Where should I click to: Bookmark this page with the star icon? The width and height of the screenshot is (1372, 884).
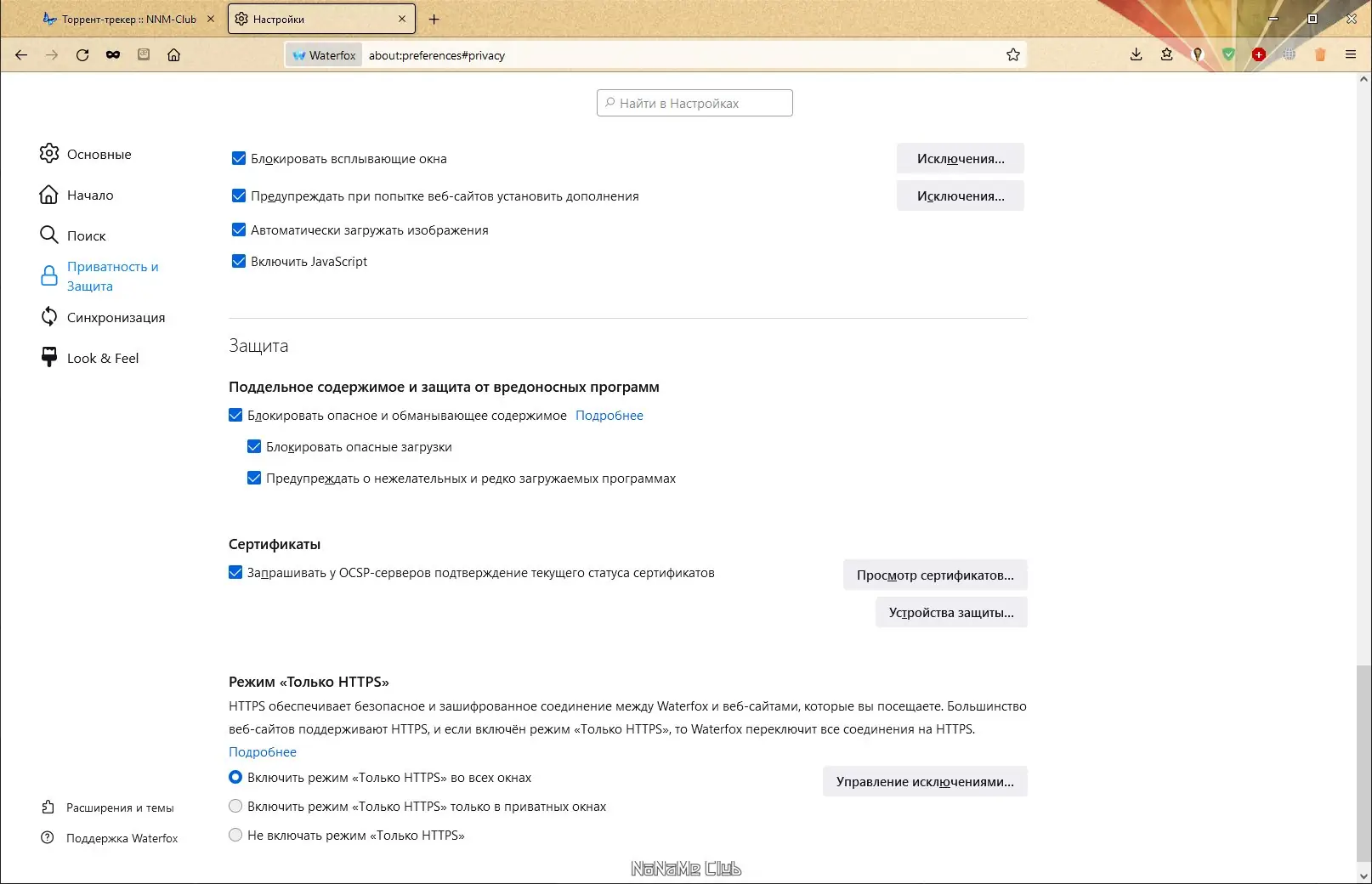1013,55
